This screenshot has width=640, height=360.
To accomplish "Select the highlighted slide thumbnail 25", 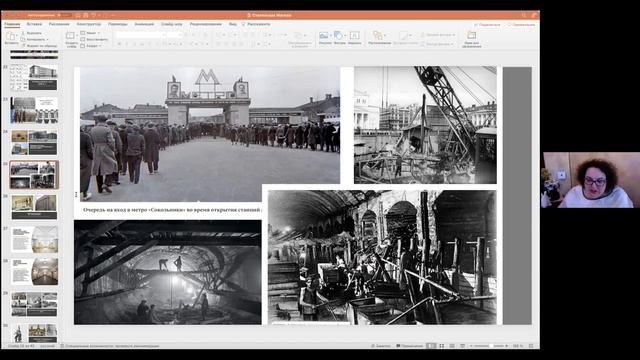I will coord(34,175).
